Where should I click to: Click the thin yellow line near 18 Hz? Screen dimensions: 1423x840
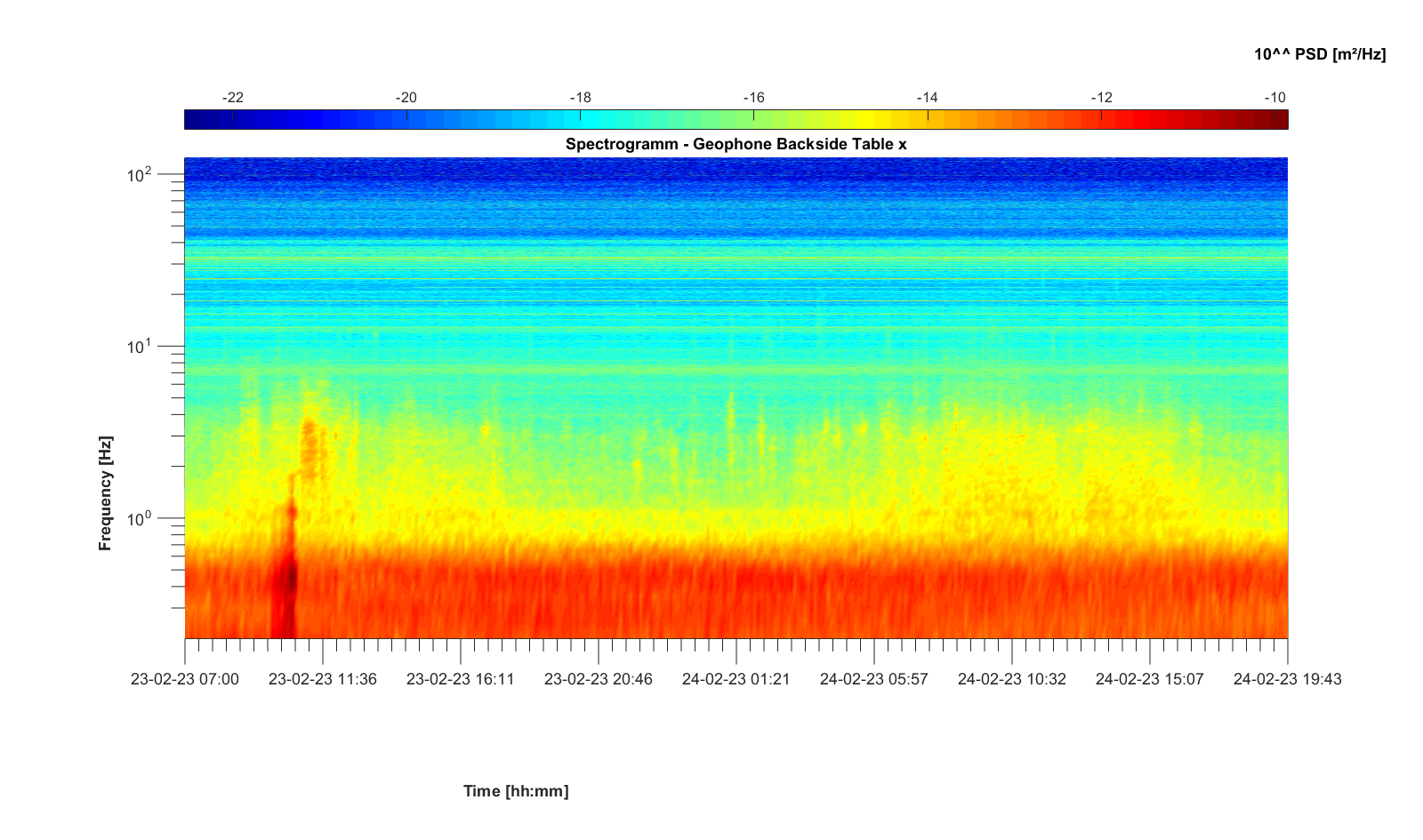736,302
